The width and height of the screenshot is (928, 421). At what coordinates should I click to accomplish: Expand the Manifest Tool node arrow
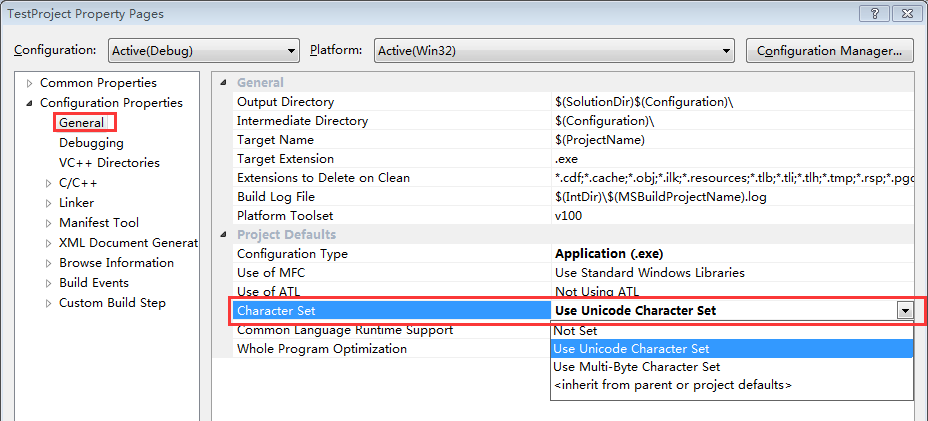49,223
